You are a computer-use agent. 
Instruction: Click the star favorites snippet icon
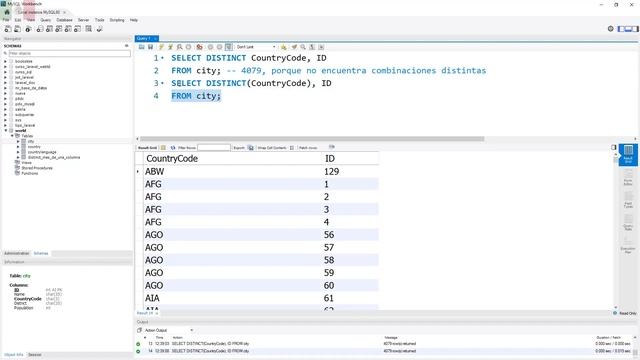click(284, 47)
